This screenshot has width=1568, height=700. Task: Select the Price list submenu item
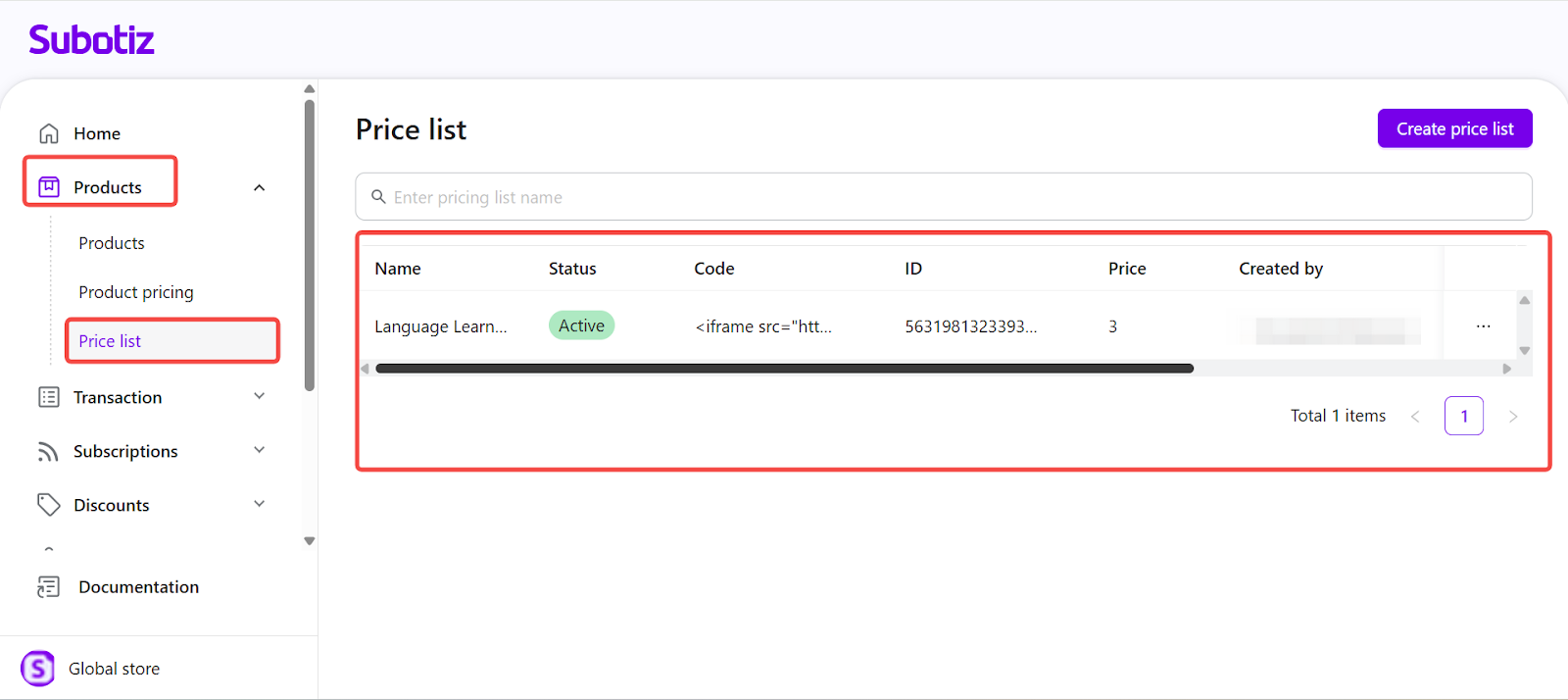click(110, 341)
